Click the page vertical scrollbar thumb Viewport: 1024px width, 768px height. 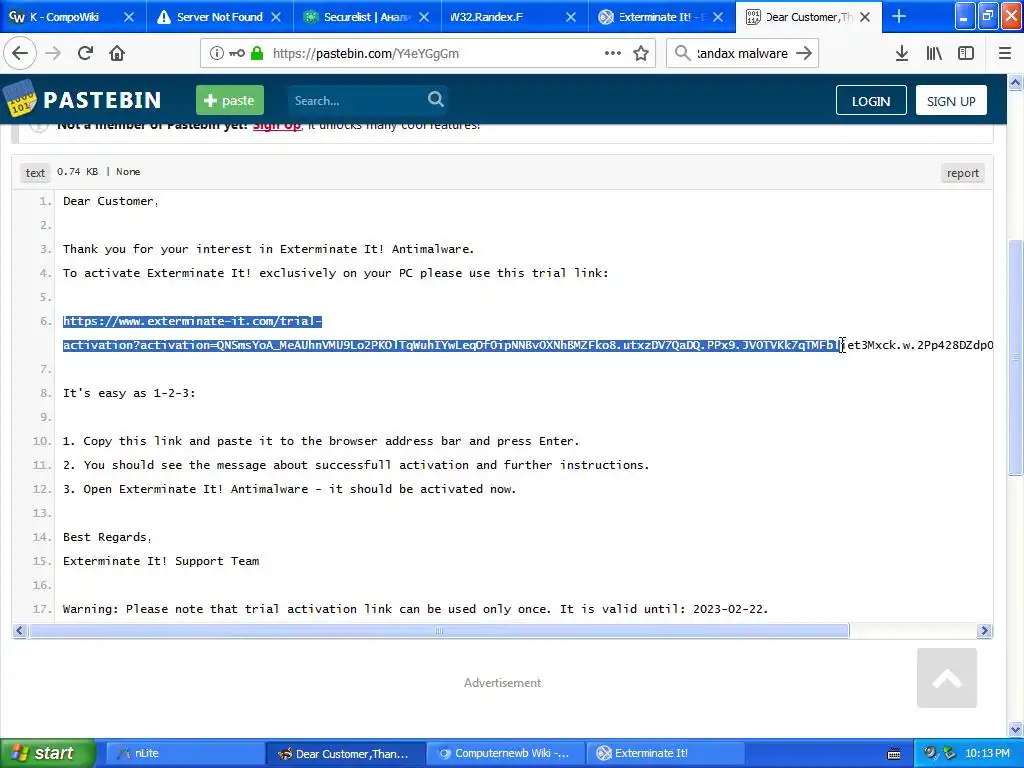tap(1015, 358)
